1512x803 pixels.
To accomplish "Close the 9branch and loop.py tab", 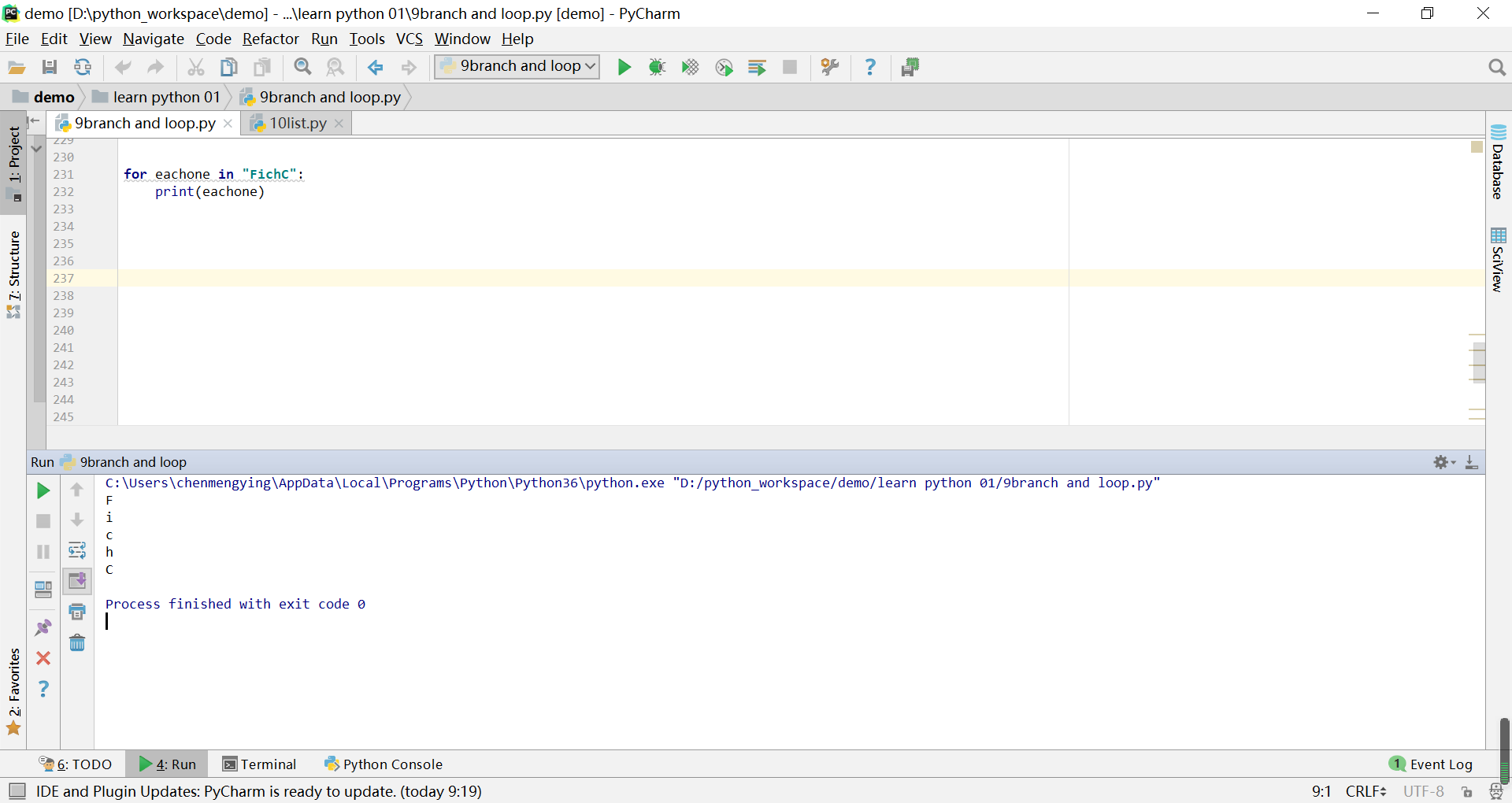I will tap(228, 124).
